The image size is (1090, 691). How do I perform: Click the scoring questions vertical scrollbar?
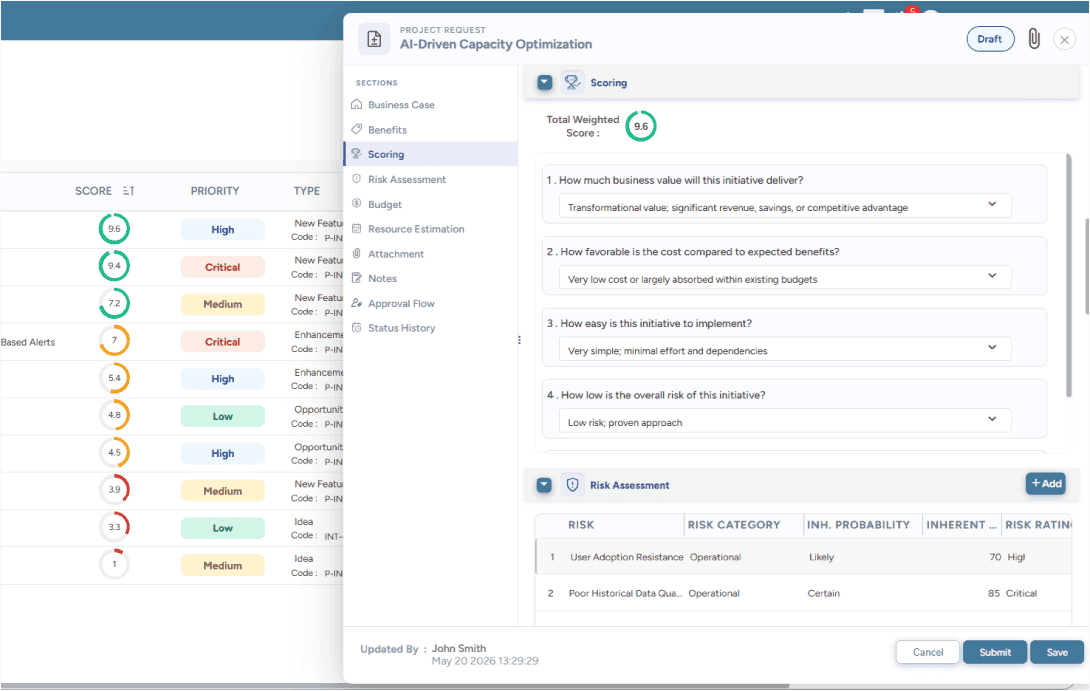click(1068, 276)
